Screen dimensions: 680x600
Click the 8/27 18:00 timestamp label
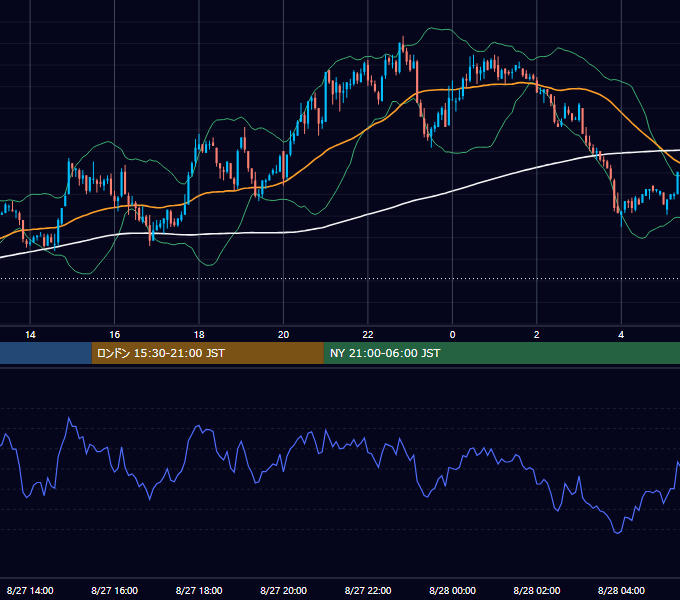tap(199, 590)
